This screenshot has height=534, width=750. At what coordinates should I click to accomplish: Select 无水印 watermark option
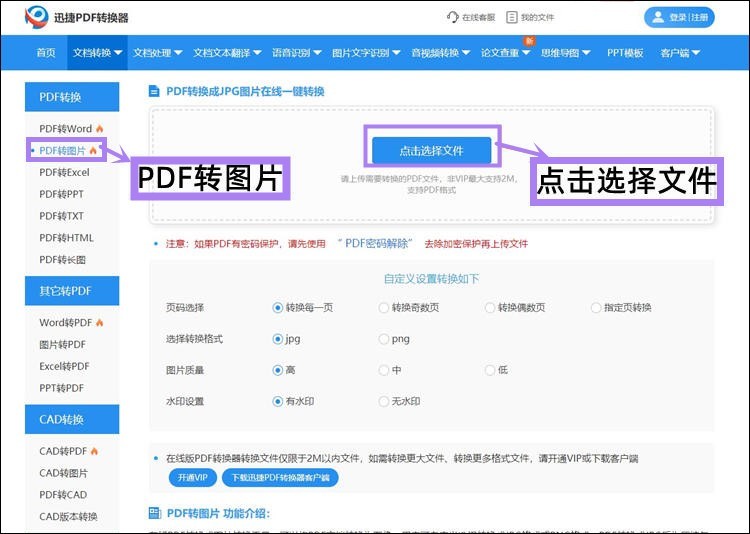point(384,401)
